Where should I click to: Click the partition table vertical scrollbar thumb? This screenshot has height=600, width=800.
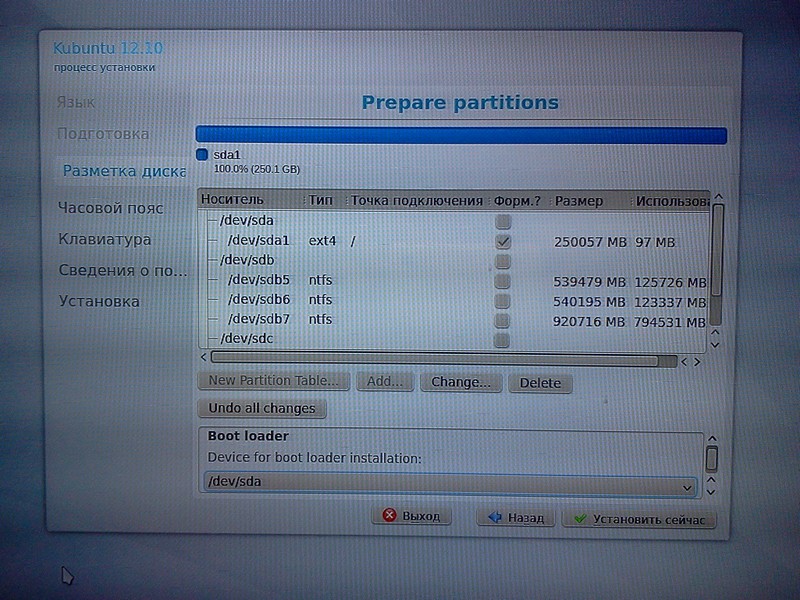718,250
